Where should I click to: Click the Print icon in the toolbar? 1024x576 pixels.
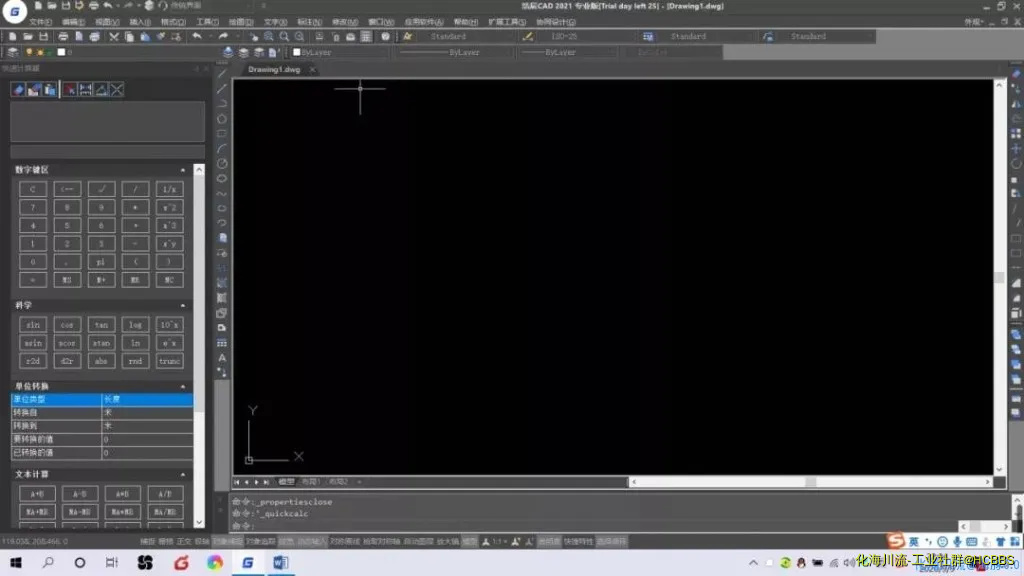pos(62,37)
